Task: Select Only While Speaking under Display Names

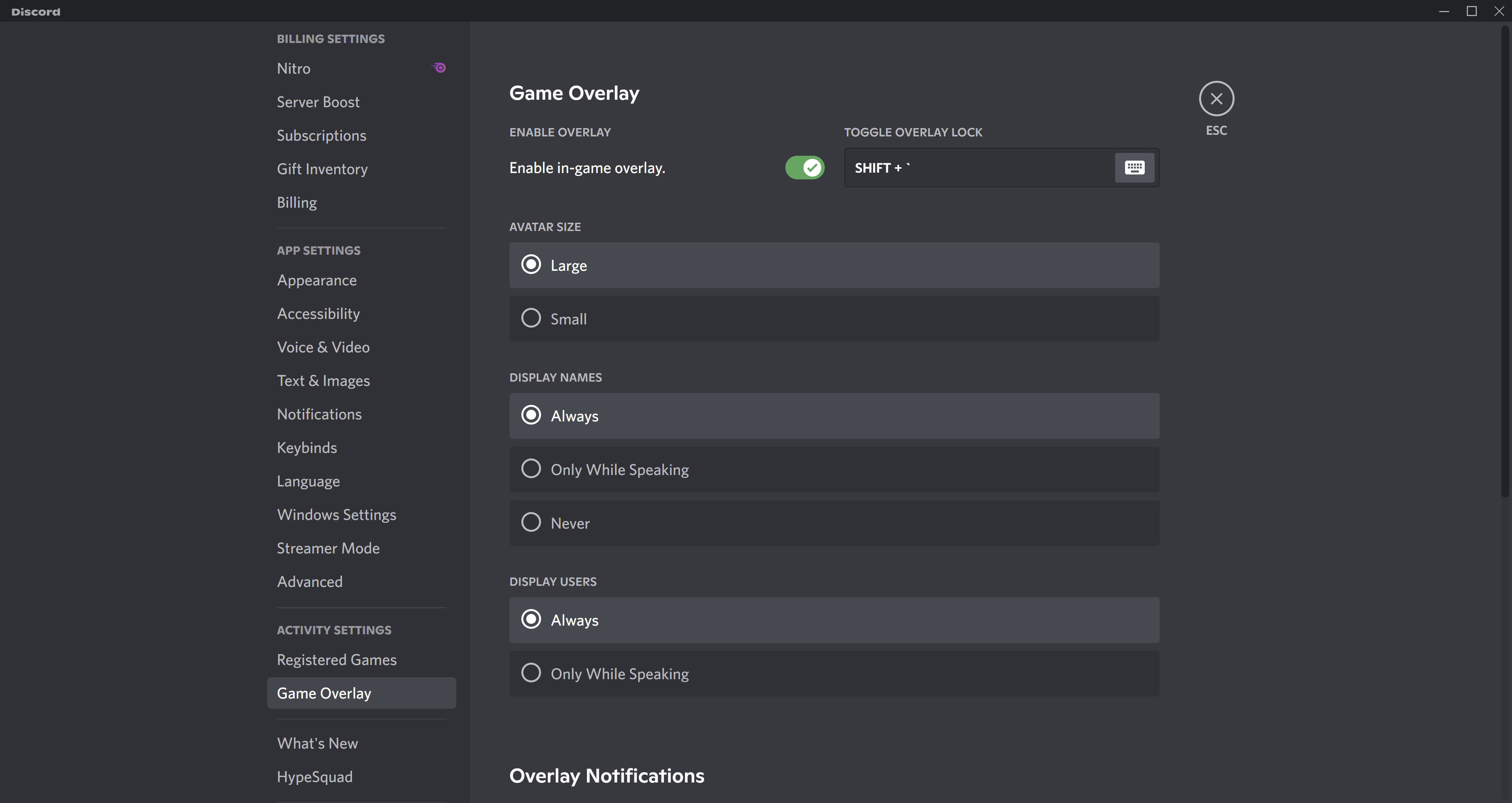Action: (x=531, y=469)
